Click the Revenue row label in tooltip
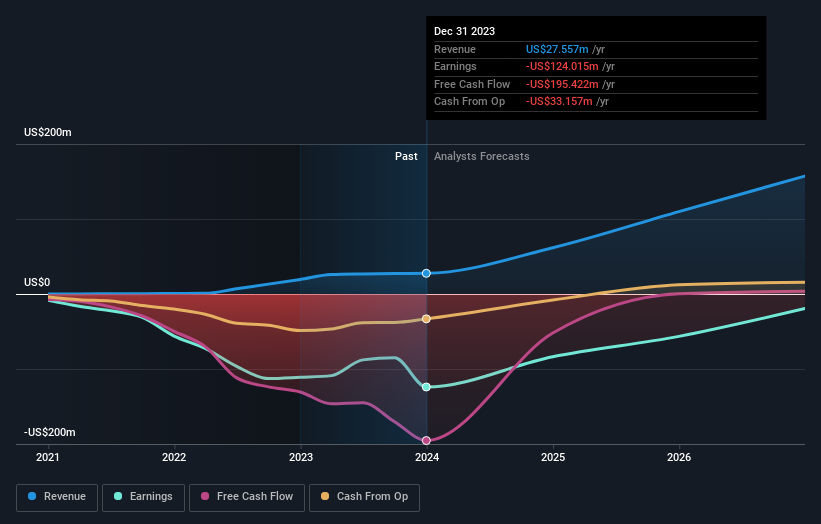The height and width of the screenshot is (524, 821). pos(454,49)
